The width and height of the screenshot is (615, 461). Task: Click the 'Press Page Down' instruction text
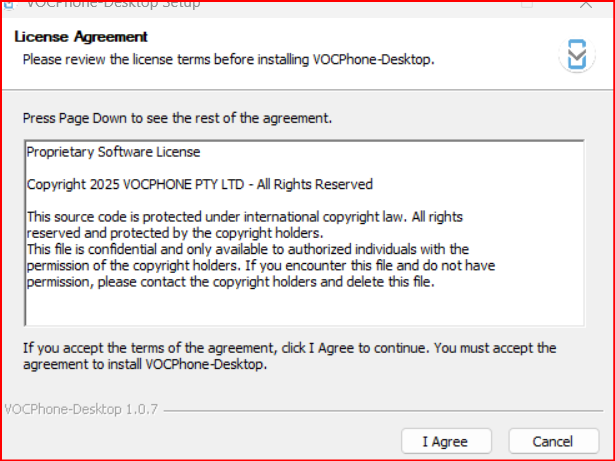pos(177,118)
